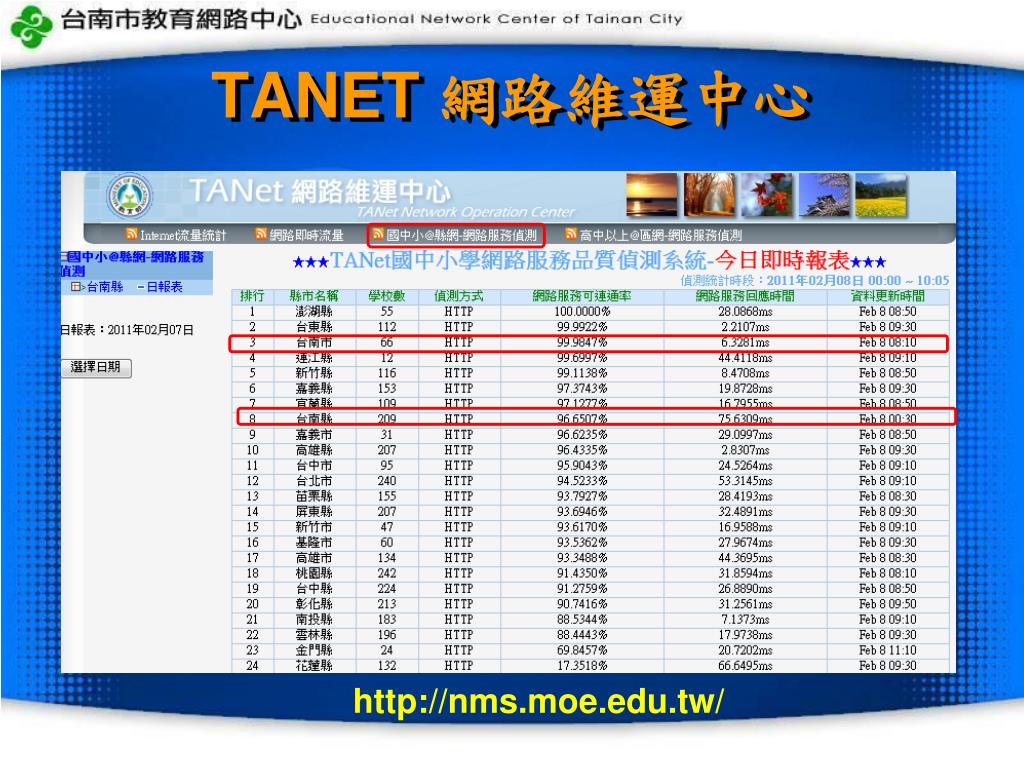Select the 台南縣 cell in rank 8 row
This screenshot has width=1024, height=768.
[314, 419]
